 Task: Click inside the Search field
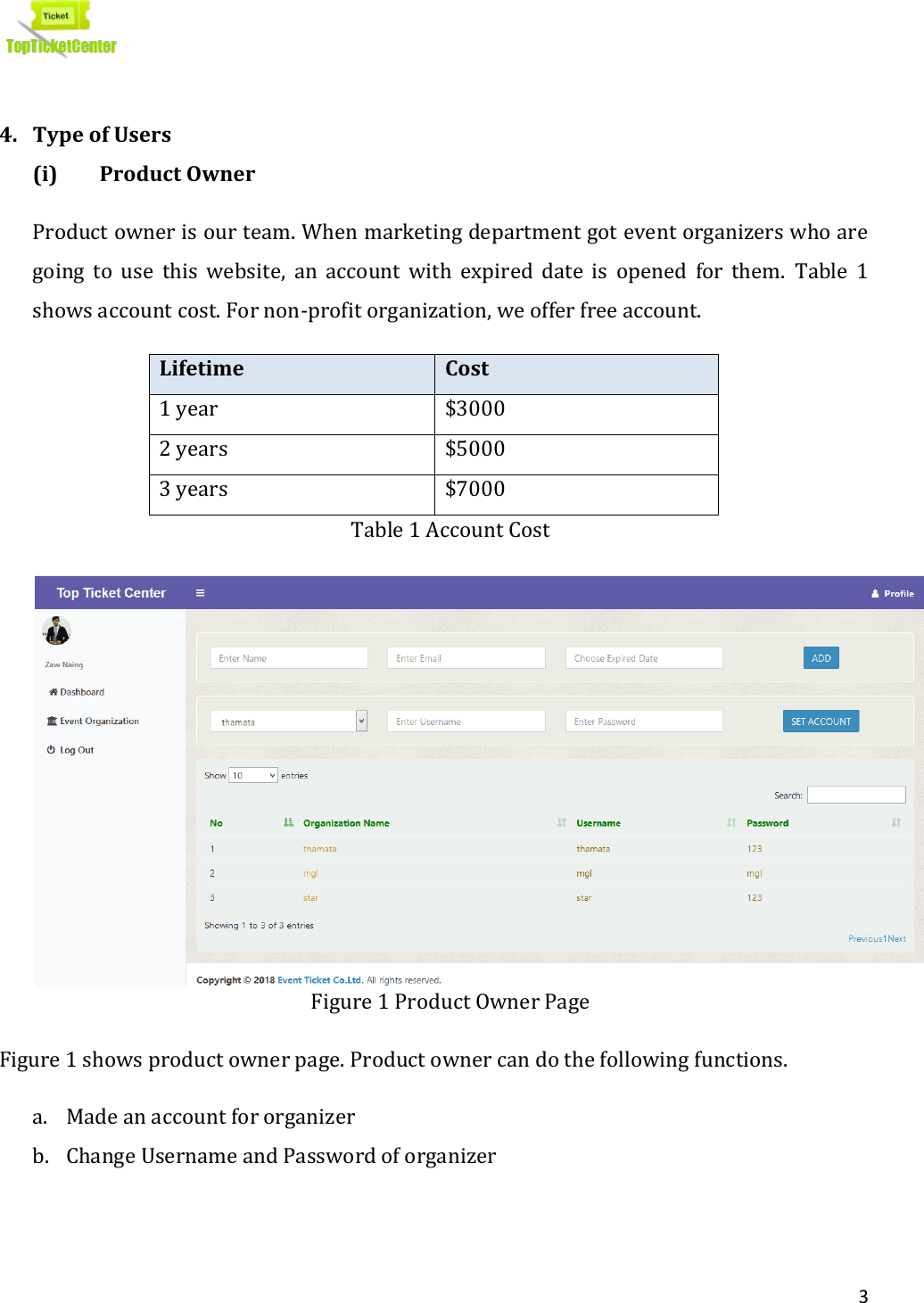(x=855, y=794)
